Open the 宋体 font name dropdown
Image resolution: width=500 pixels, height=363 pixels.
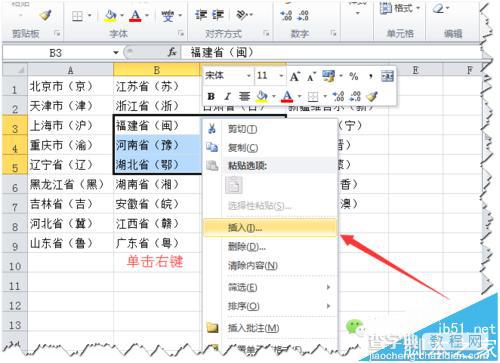[x=248, y=76]
